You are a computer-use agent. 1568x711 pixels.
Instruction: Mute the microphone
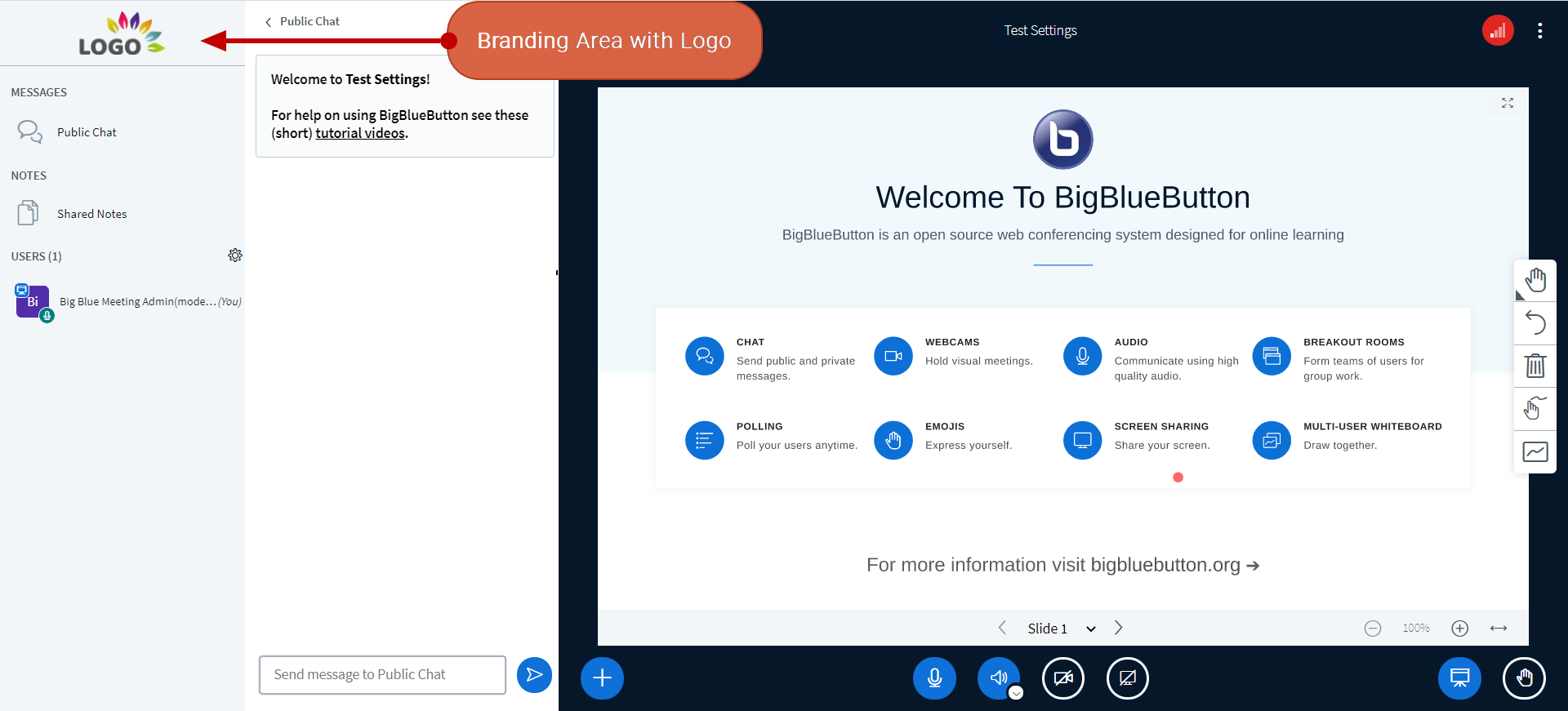pos(934,678)
